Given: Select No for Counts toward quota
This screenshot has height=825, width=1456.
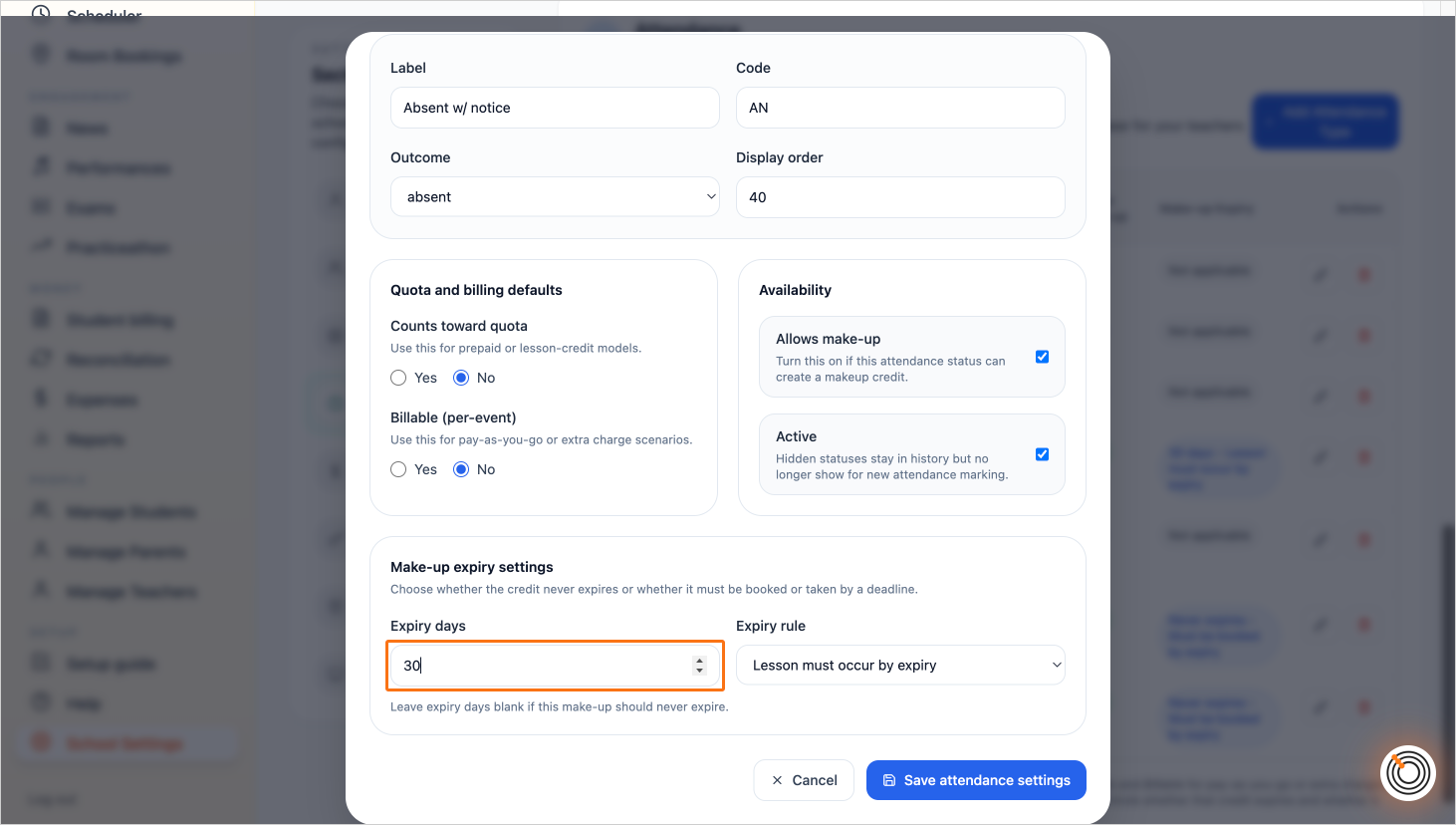Looking at the screenshot, I should [x=461, y=378].
